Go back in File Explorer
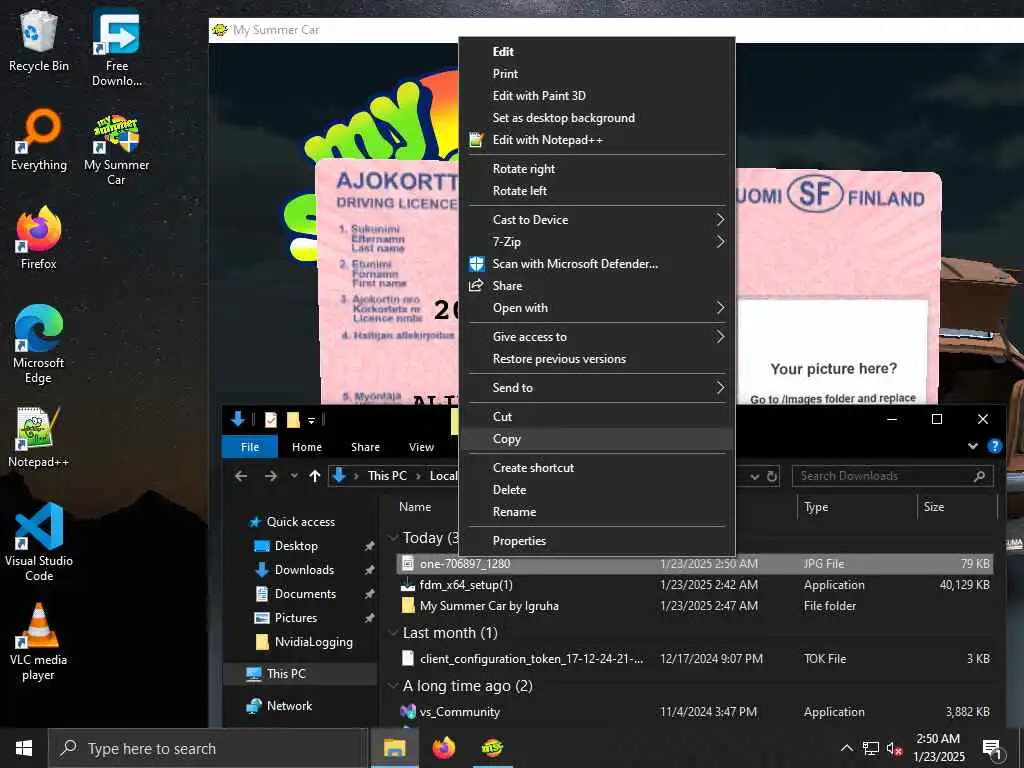The image size is (1024, 768). coord(241,476)
